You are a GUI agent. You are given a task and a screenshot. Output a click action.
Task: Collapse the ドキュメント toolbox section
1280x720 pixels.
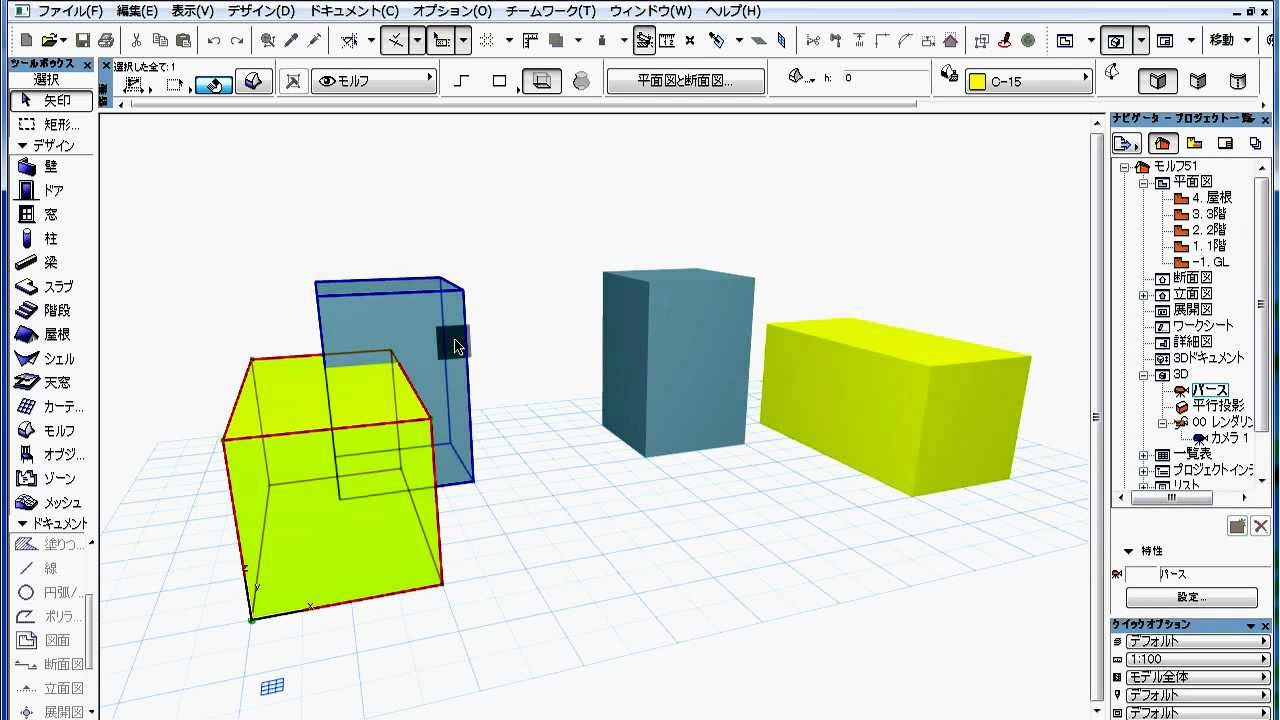22,523
